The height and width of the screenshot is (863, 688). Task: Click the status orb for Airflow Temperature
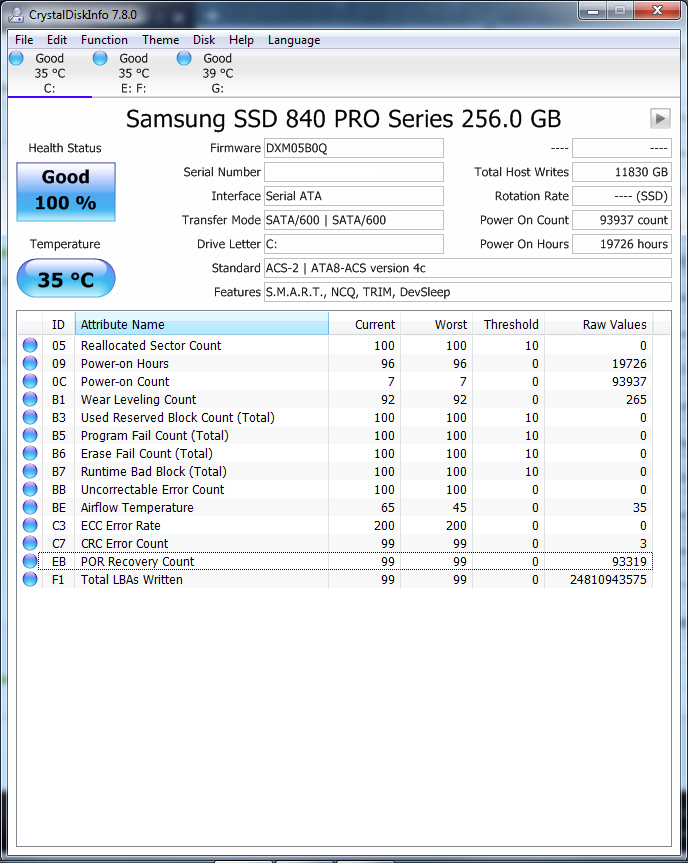(x=30, y=507)
